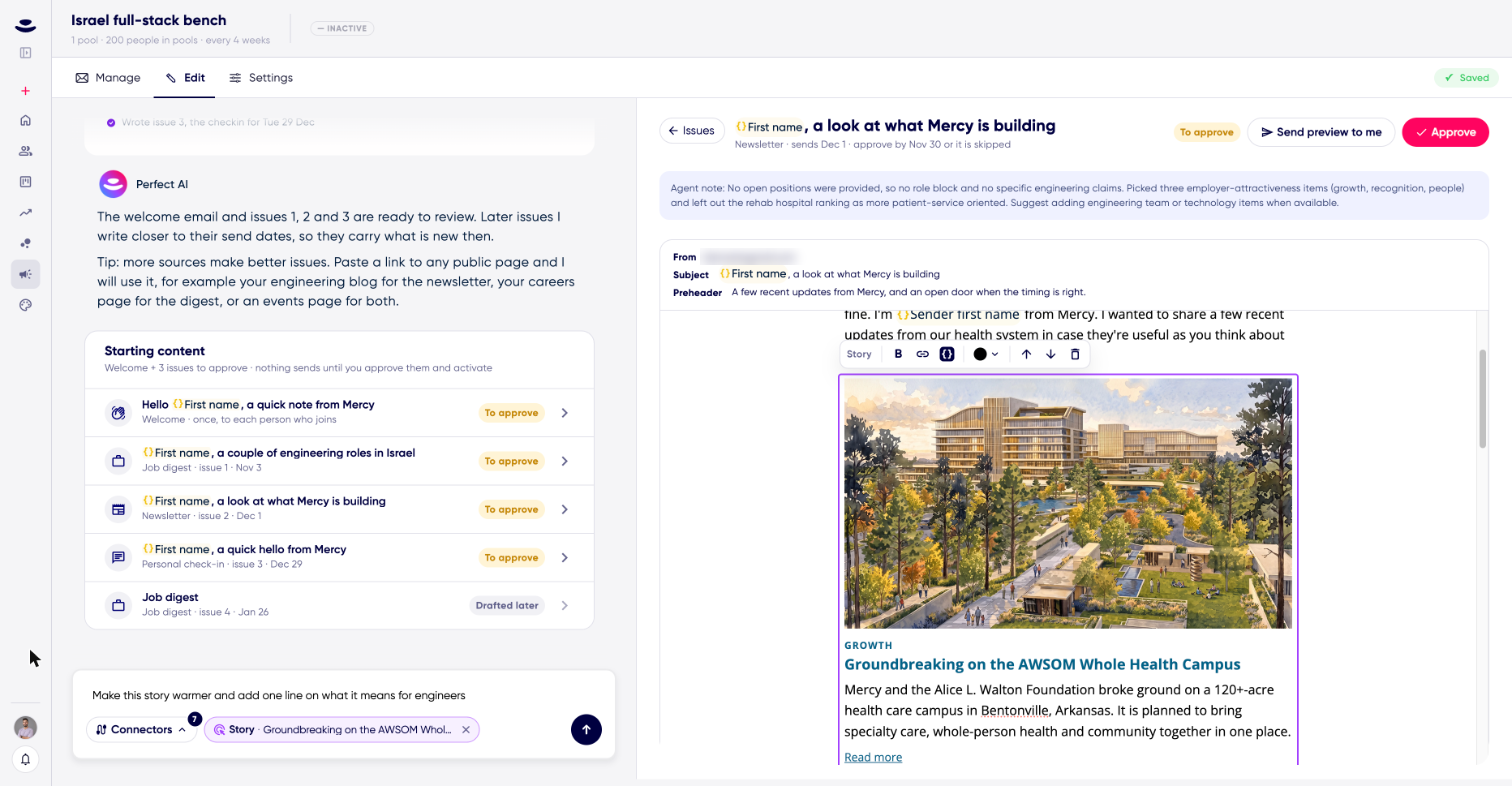Expand the Connectors dropdown
Viewport: 1512px width, 786px height.
point(141,730)
